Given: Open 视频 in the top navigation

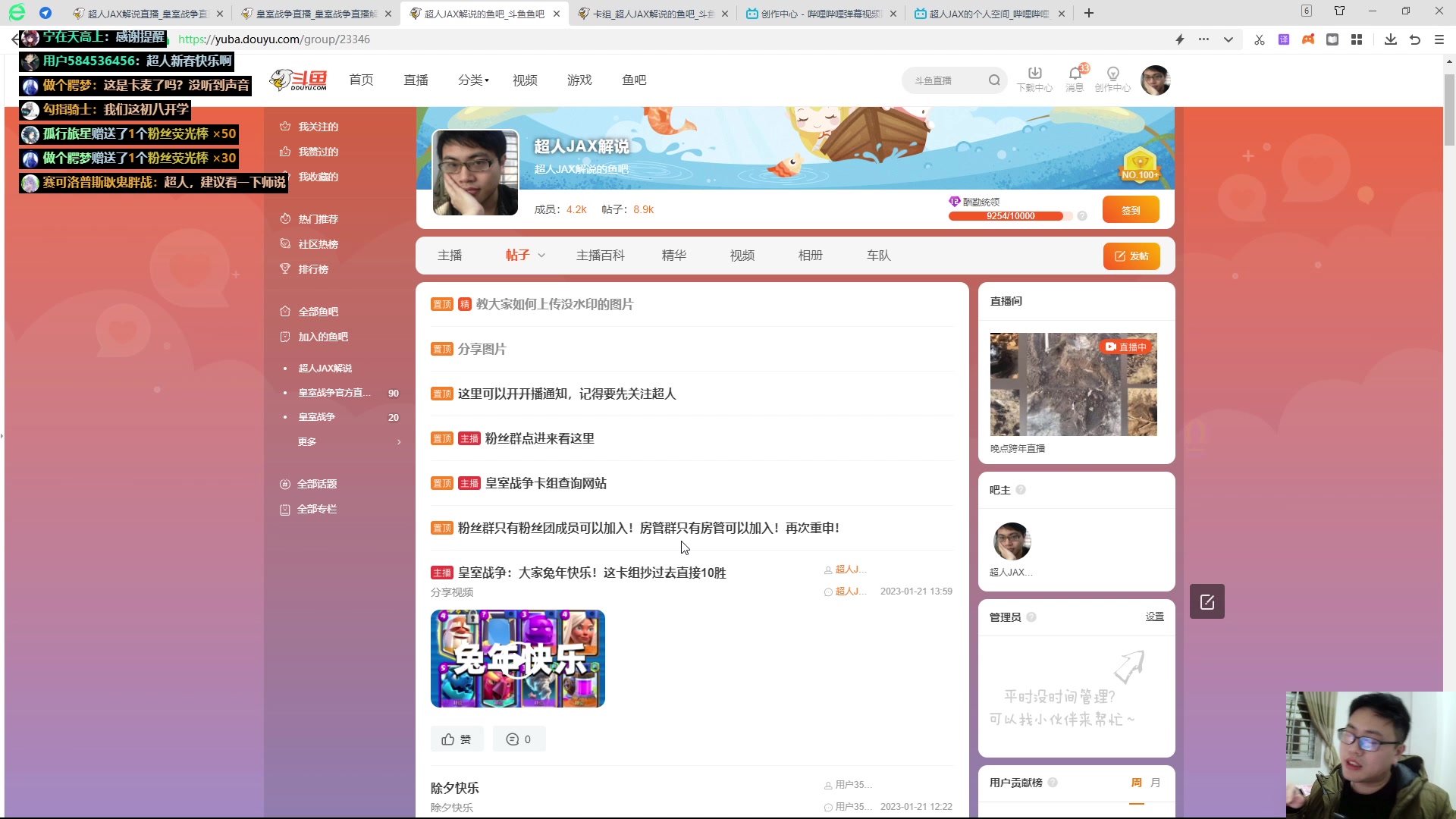Looking at the screenshot, I should coord(525,80).
